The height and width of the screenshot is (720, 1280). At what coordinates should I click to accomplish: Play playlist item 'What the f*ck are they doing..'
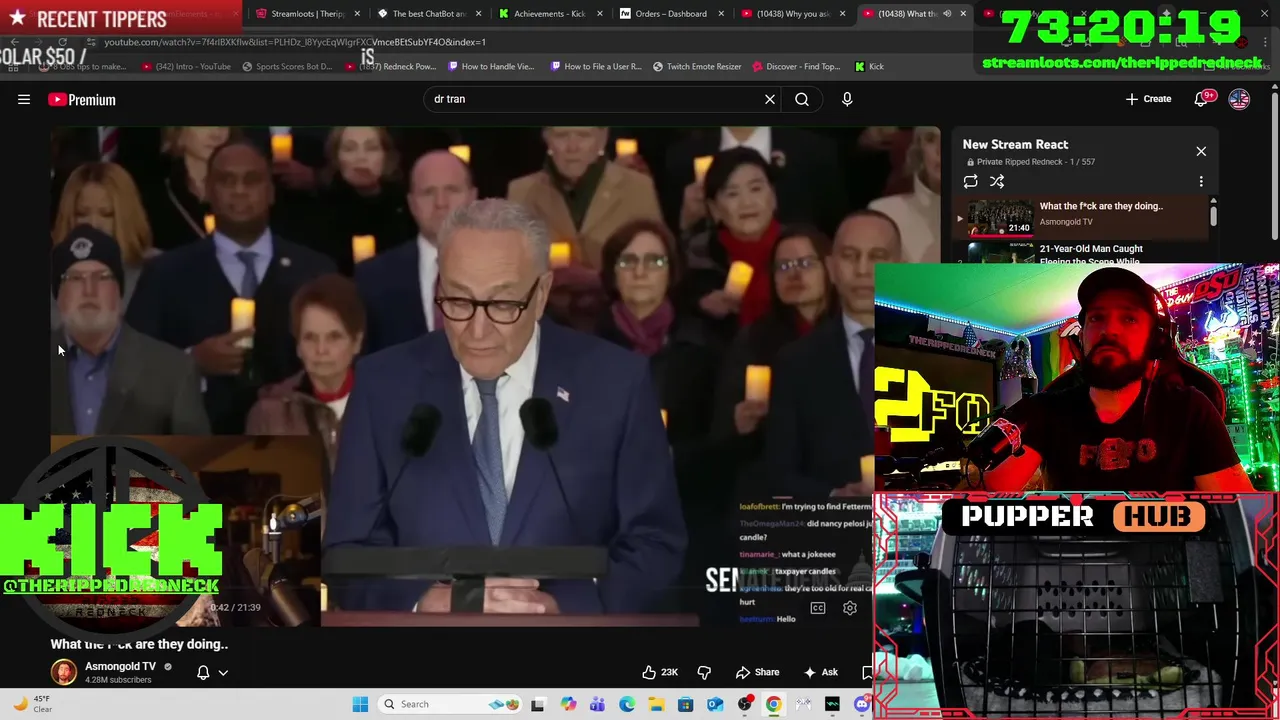[1083, 217]
